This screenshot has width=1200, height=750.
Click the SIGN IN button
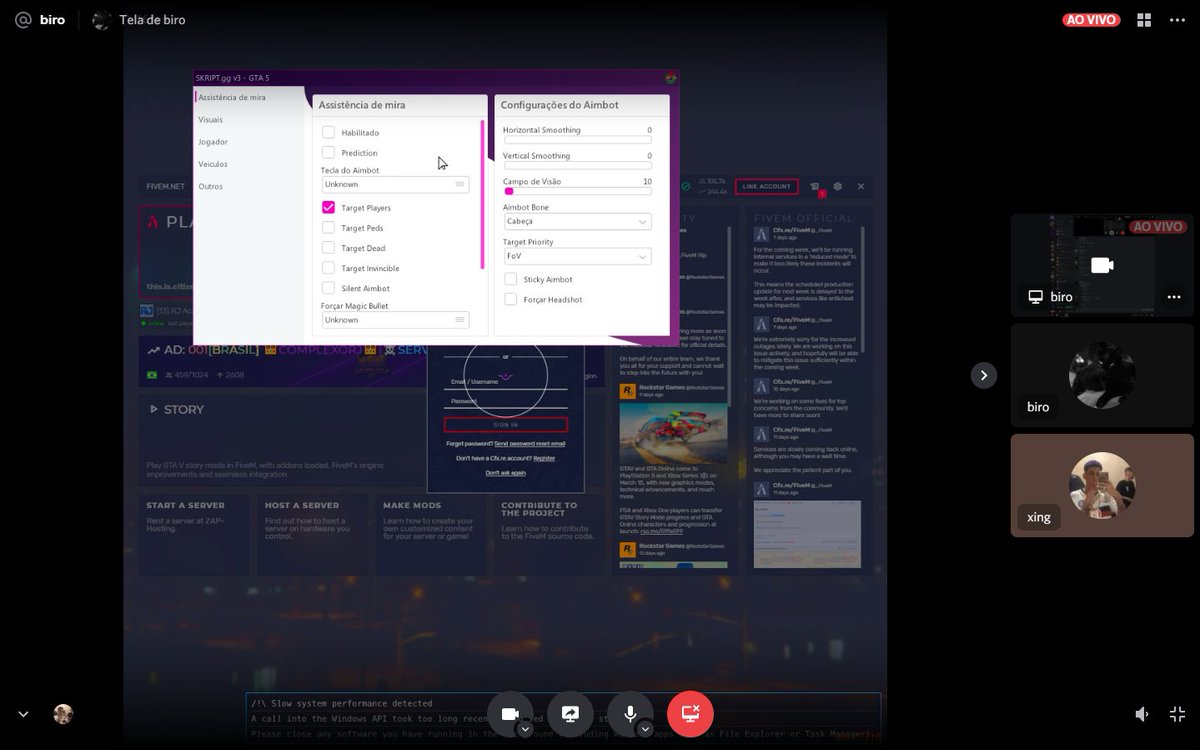pos(506,424)
